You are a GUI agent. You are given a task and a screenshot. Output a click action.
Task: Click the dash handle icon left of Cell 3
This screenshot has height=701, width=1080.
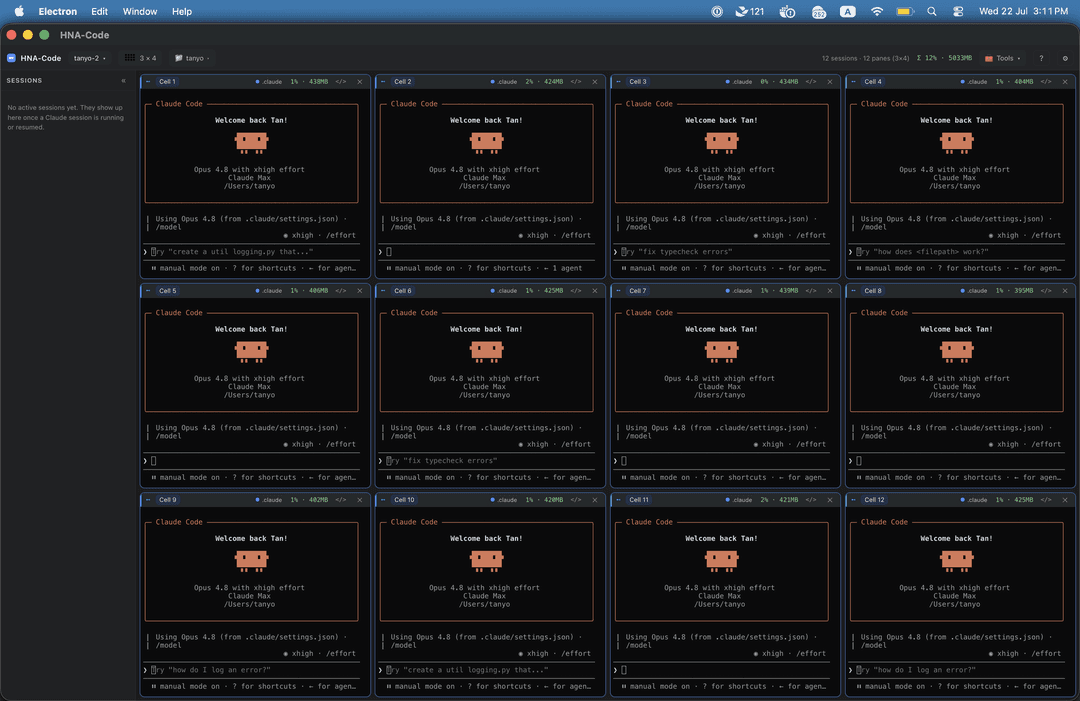(x=619, y=82)
